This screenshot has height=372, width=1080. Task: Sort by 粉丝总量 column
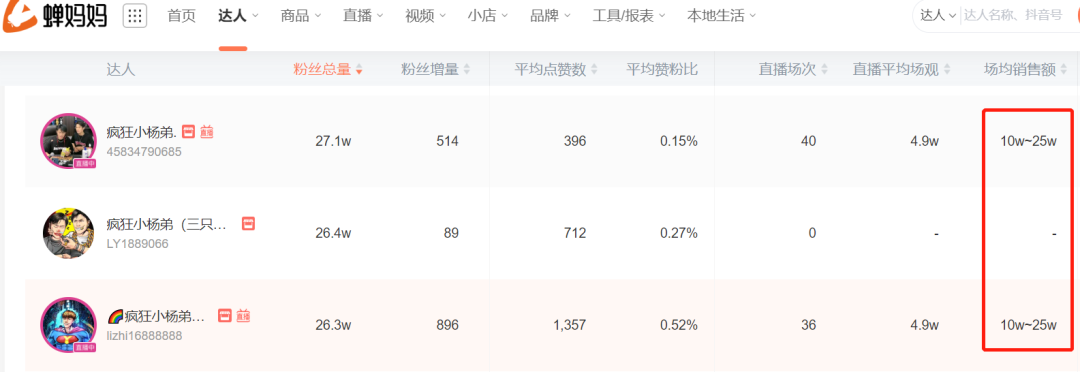pos(328,69)
